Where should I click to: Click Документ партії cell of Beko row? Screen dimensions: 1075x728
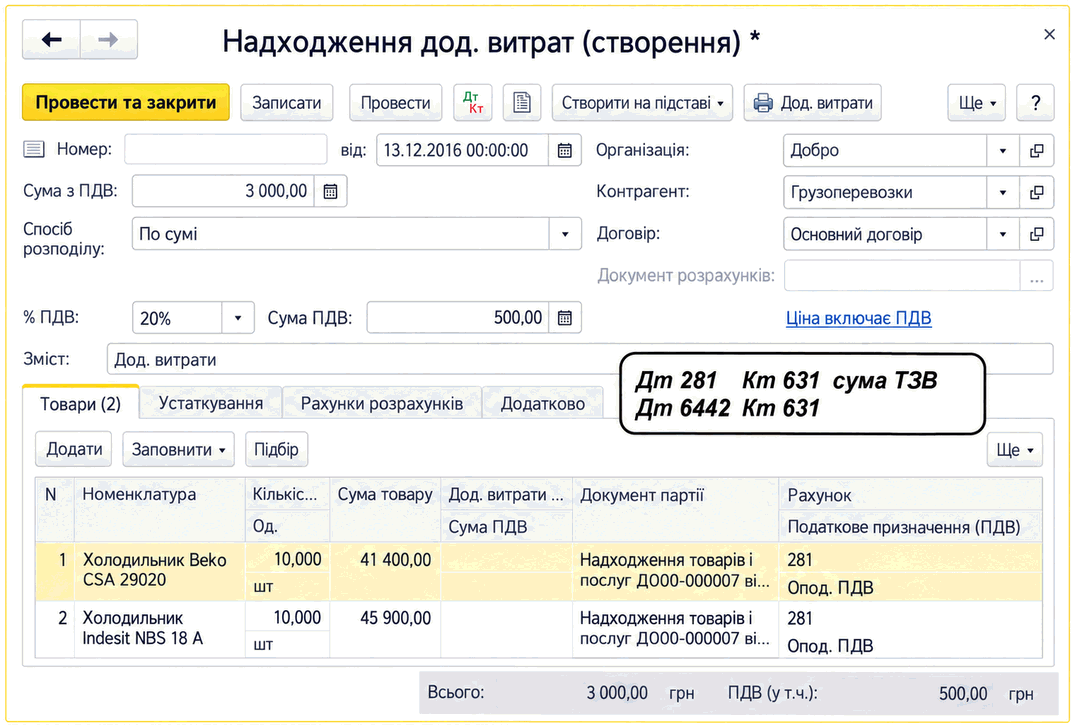675,571
